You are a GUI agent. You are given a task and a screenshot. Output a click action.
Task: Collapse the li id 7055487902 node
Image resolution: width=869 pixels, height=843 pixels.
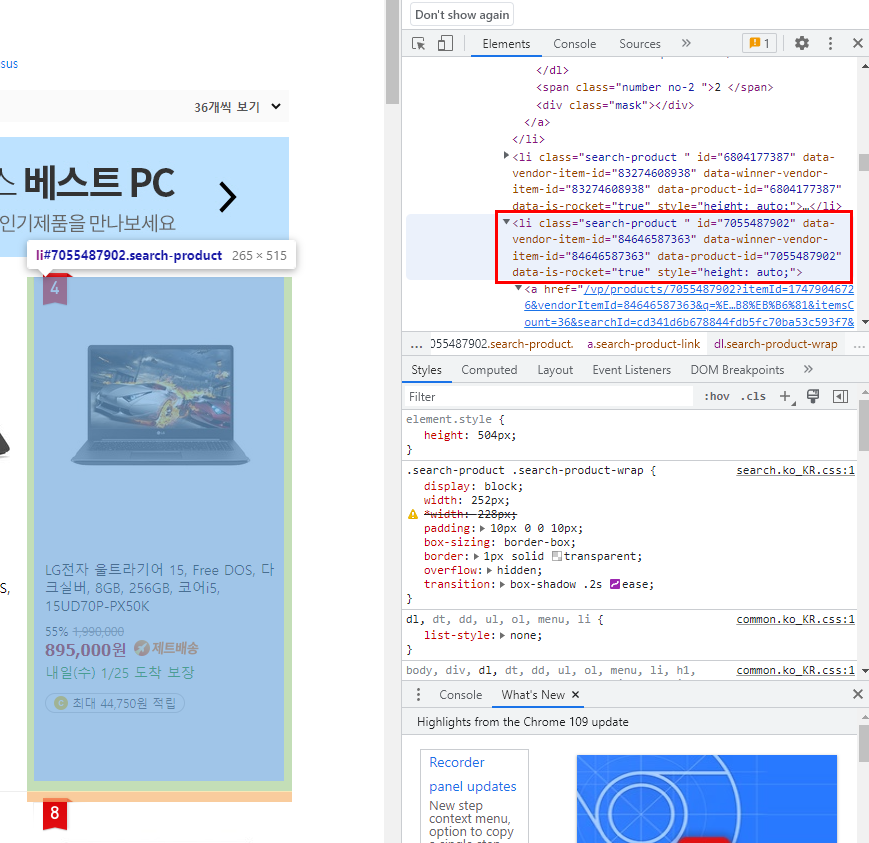[506, 222]
